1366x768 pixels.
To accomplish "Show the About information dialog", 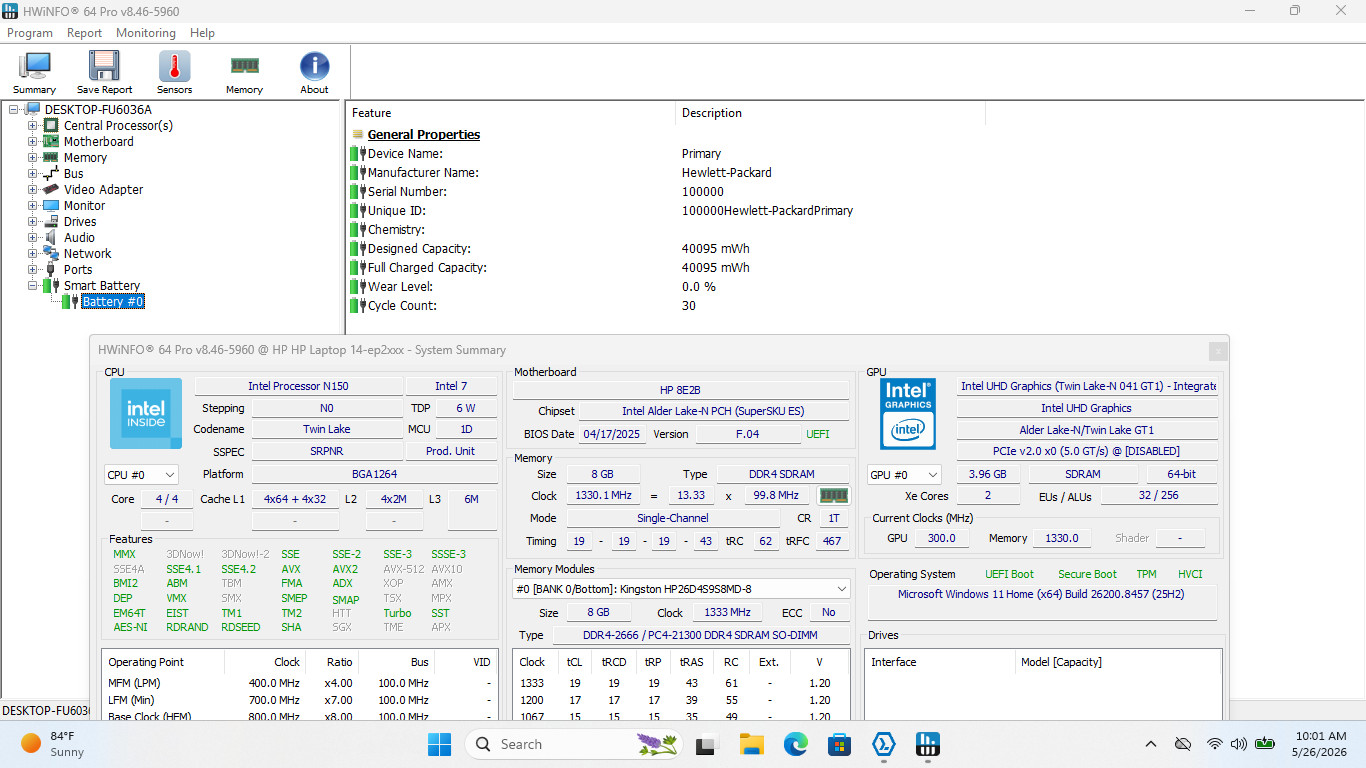I will click(314, 73).
